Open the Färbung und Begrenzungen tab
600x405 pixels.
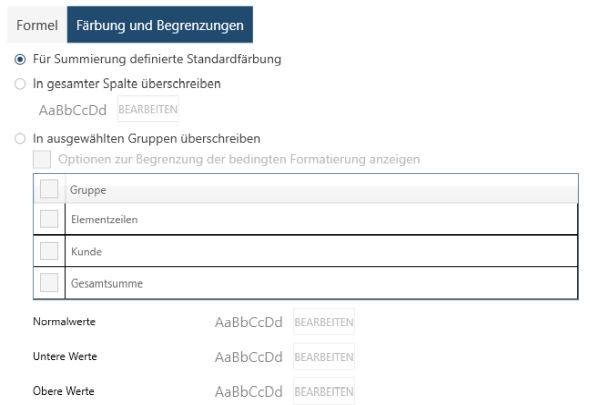[160, 24]
